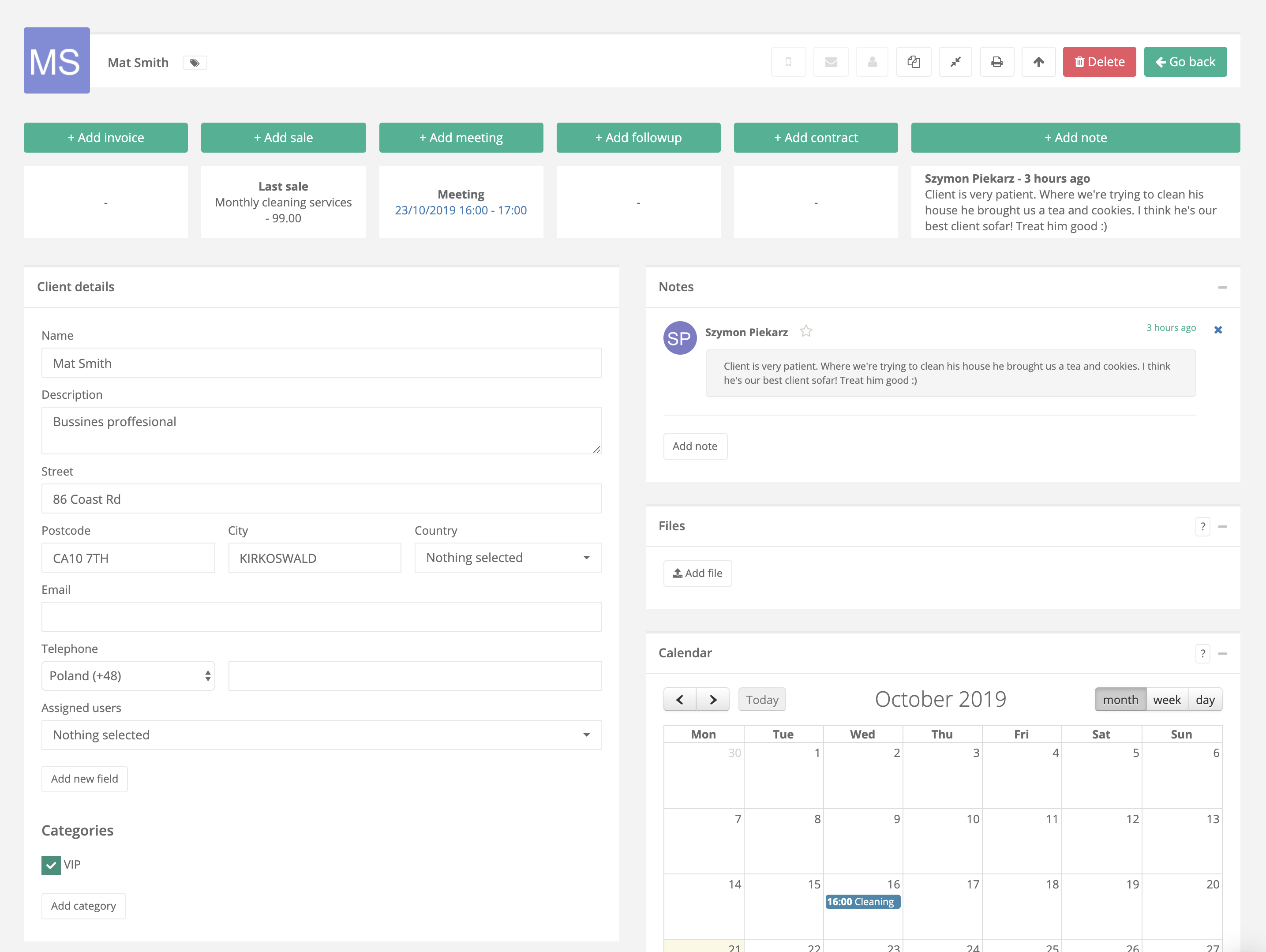Select month view in calendar
Screen dimensions: 1266x952
1120,699
